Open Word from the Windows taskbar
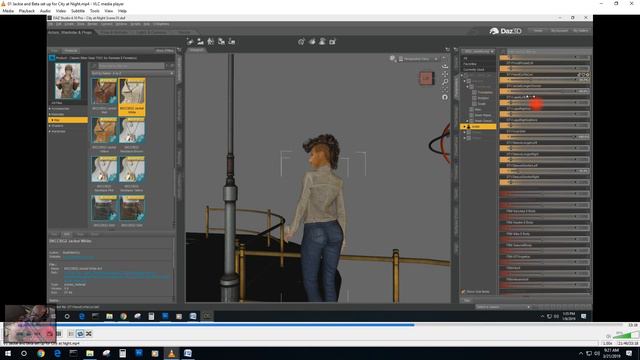 [x=188, y=353]
